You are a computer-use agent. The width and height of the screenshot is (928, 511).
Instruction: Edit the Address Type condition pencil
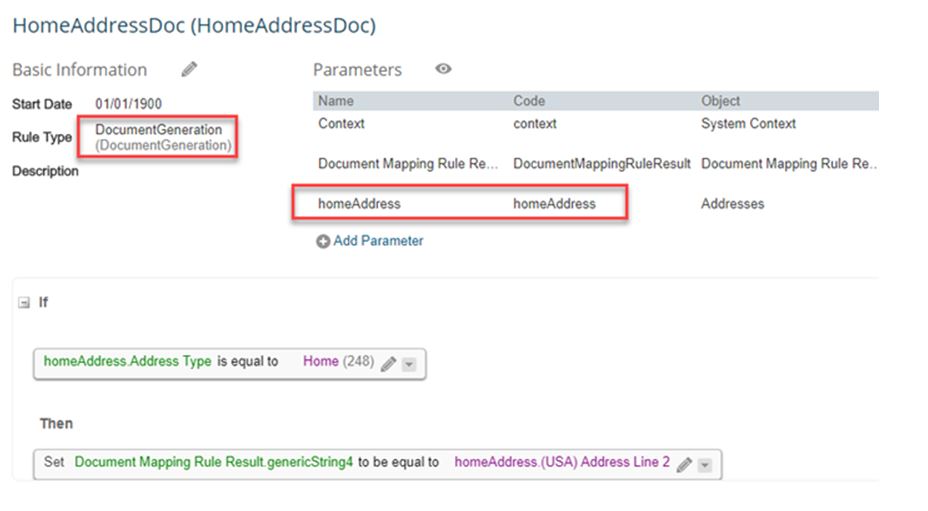pos(388,364)
